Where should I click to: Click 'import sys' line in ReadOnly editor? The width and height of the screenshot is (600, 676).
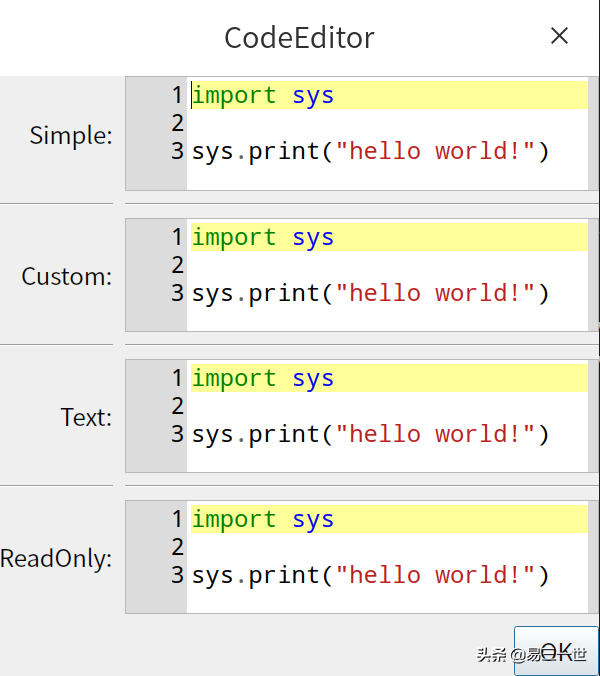(x=263, y=520)
